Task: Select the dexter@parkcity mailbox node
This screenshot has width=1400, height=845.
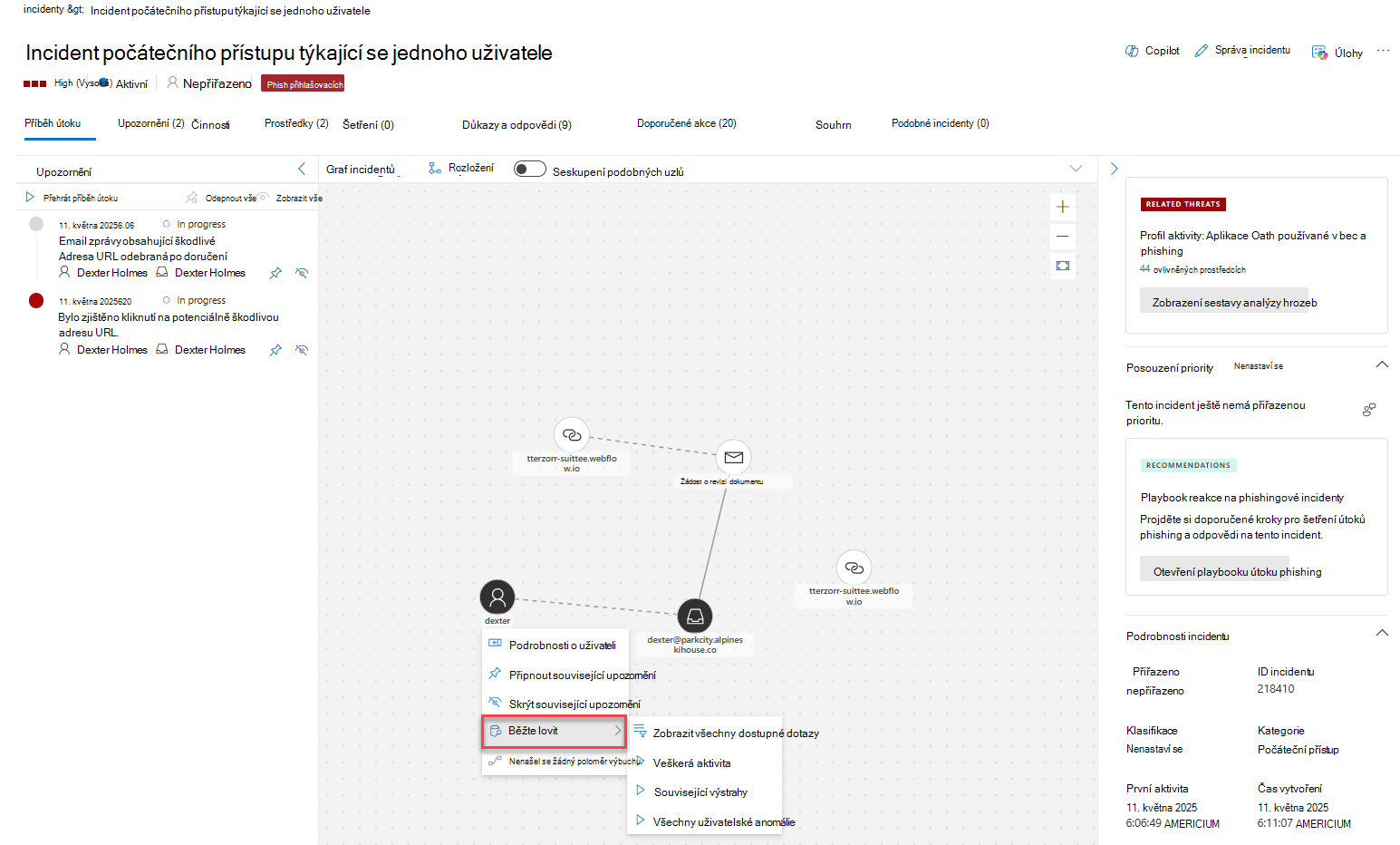Action: pos(695,617)
